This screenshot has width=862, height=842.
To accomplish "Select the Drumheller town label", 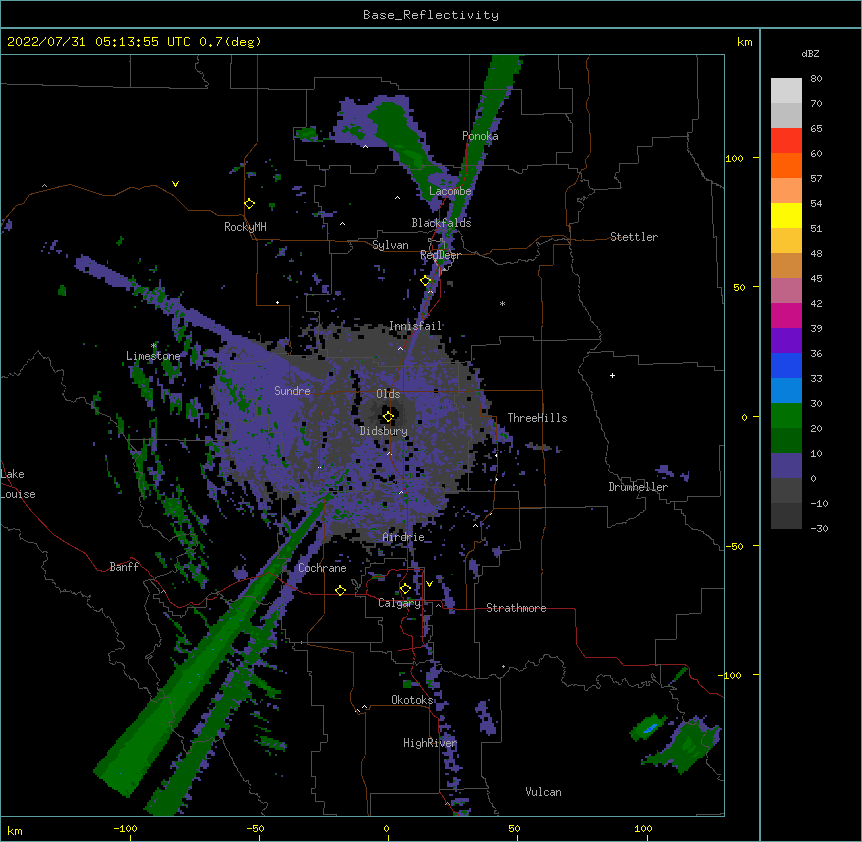I will click(638, 487).
